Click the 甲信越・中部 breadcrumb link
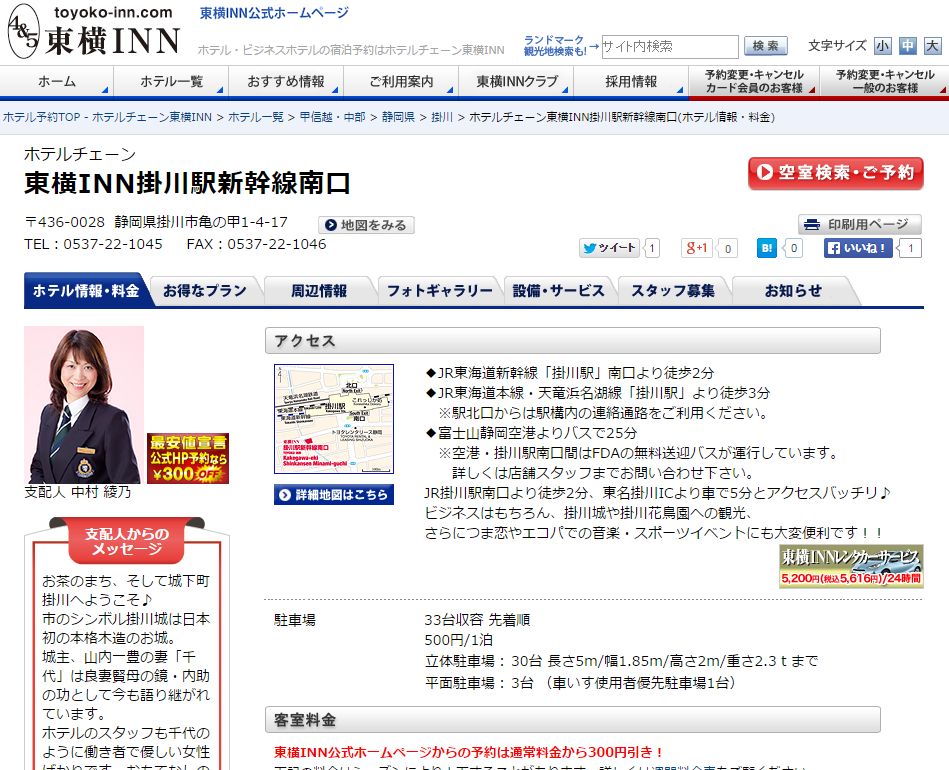 pyautogui.click(x=332, y=117)
